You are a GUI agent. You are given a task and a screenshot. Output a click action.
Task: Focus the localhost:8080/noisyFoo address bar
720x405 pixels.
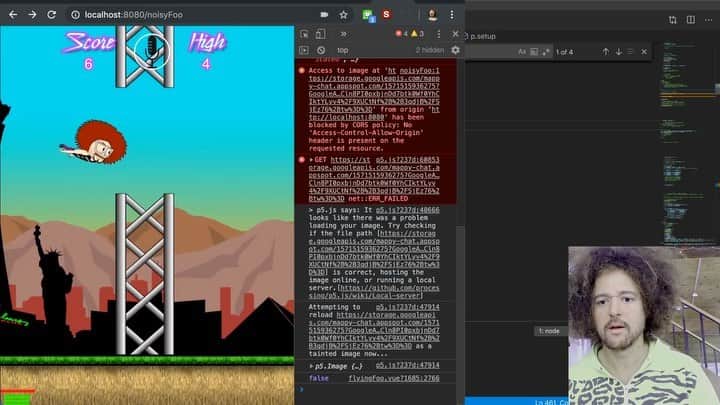point(134,15)
